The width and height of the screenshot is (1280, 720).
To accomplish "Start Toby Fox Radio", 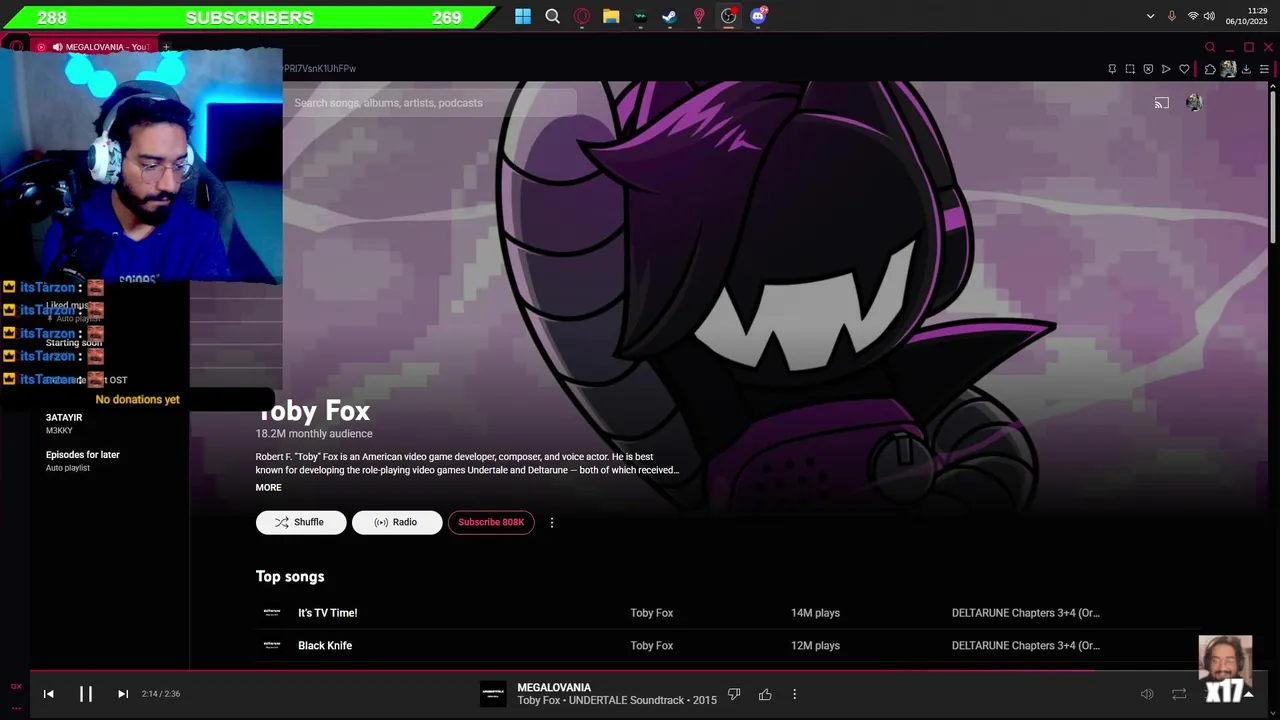I will (x=397, y=522).
